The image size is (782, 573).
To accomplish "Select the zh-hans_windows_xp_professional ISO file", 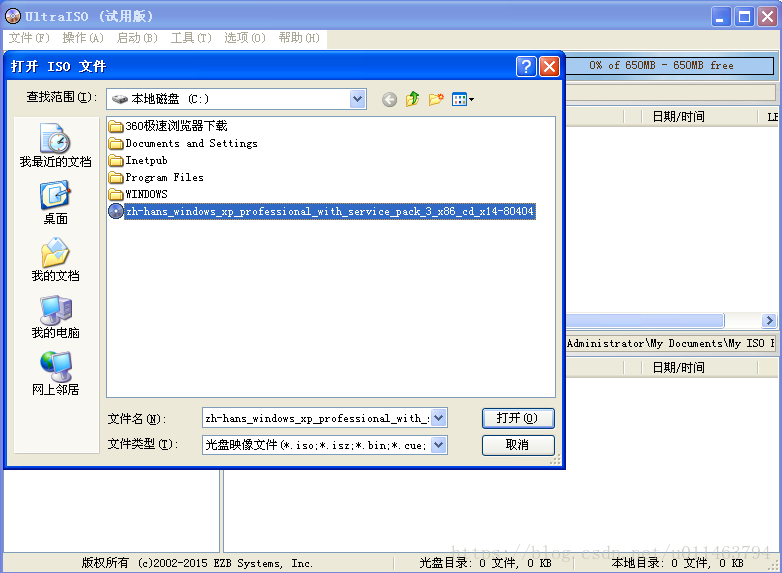I will pos(322,211).
